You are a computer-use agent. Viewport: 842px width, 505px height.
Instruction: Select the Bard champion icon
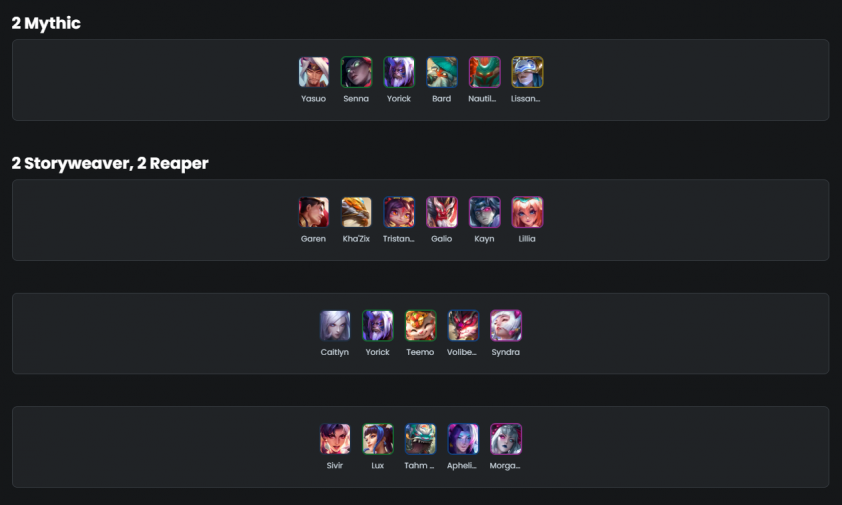tap(441, 72)
